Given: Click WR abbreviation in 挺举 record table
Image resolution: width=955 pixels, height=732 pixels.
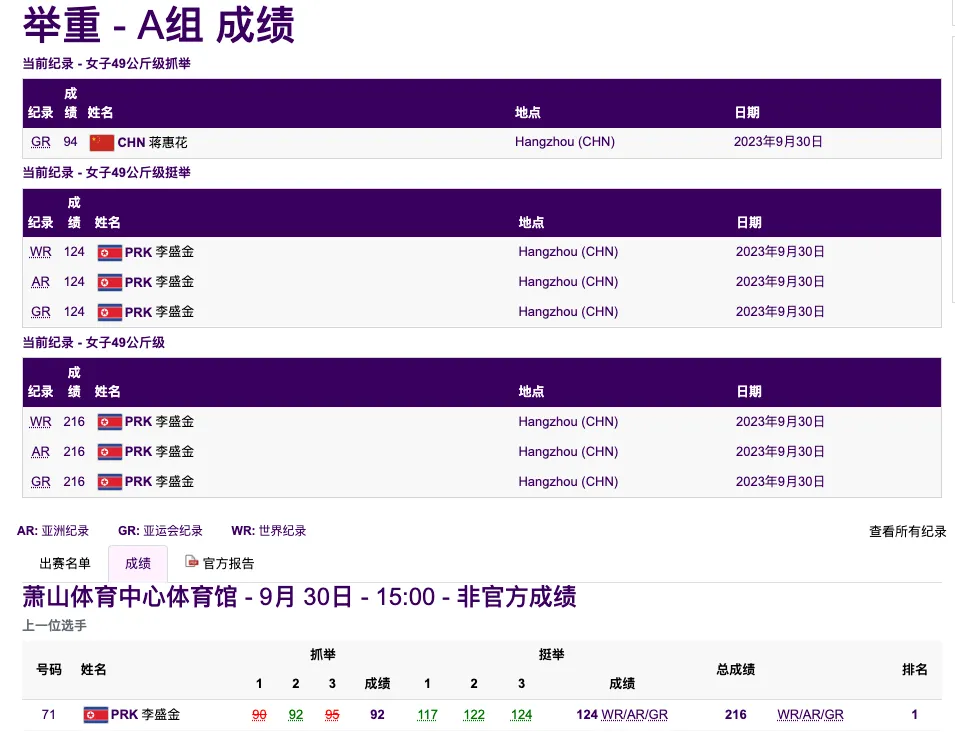Looking at the screenshot, I should 41,252.
